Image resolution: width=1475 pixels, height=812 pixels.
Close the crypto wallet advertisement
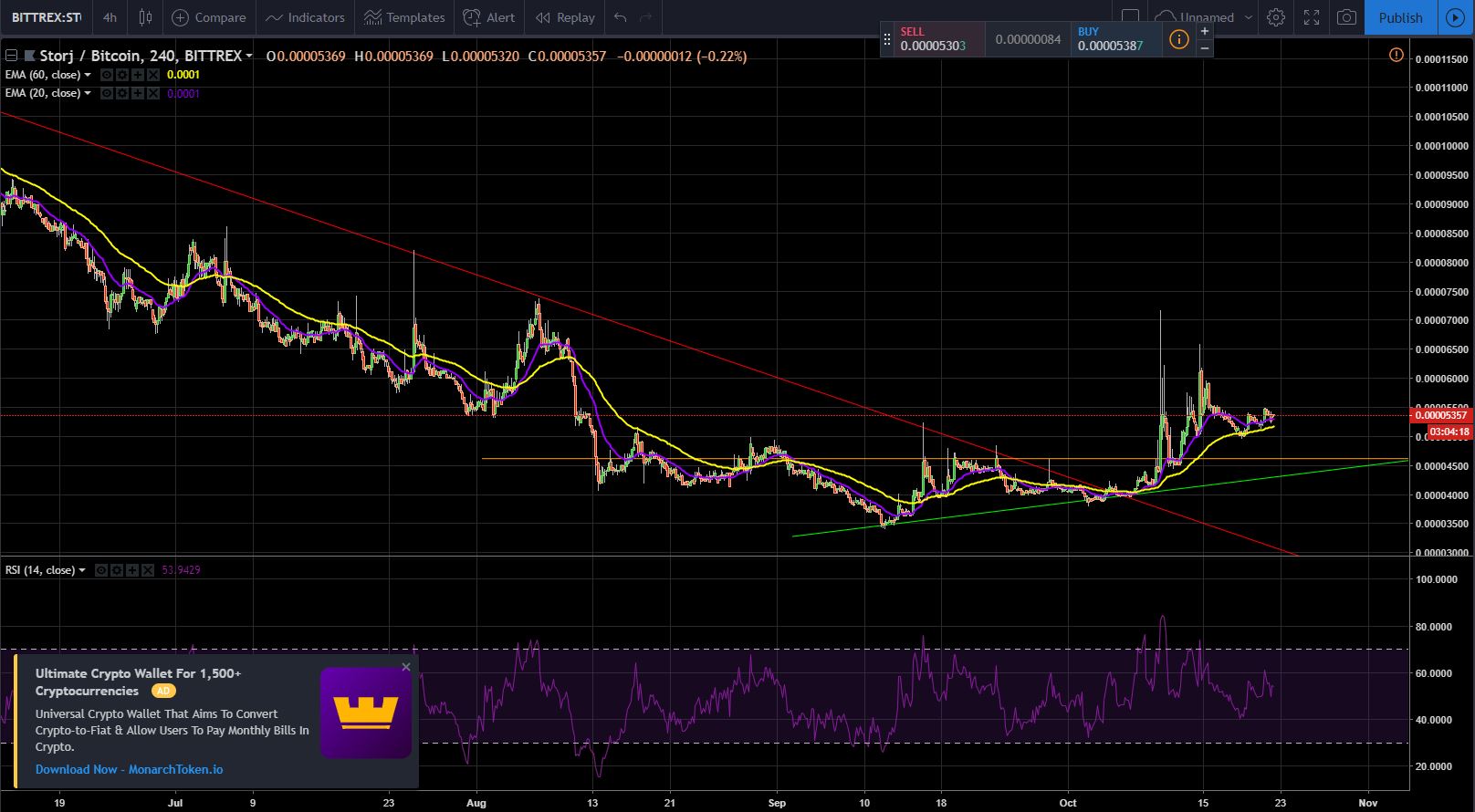tap(406, 667)
